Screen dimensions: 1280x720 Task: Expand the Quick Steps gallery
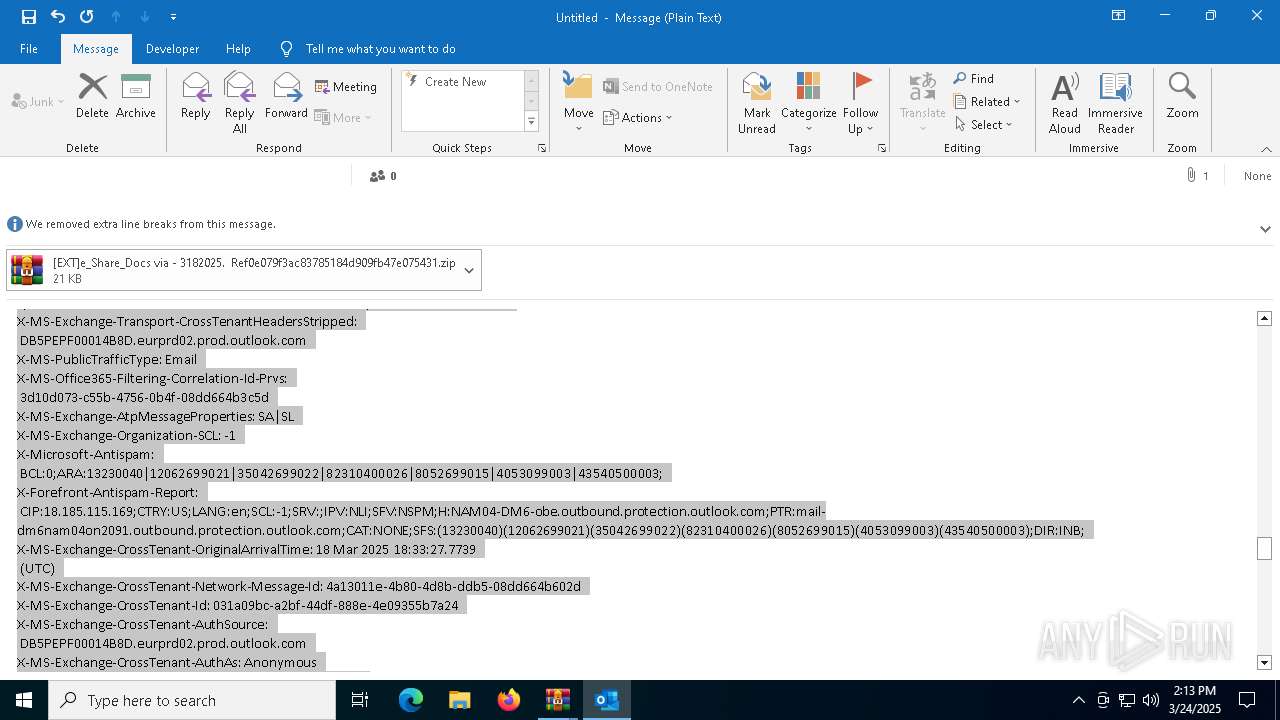tap(531, 122)
